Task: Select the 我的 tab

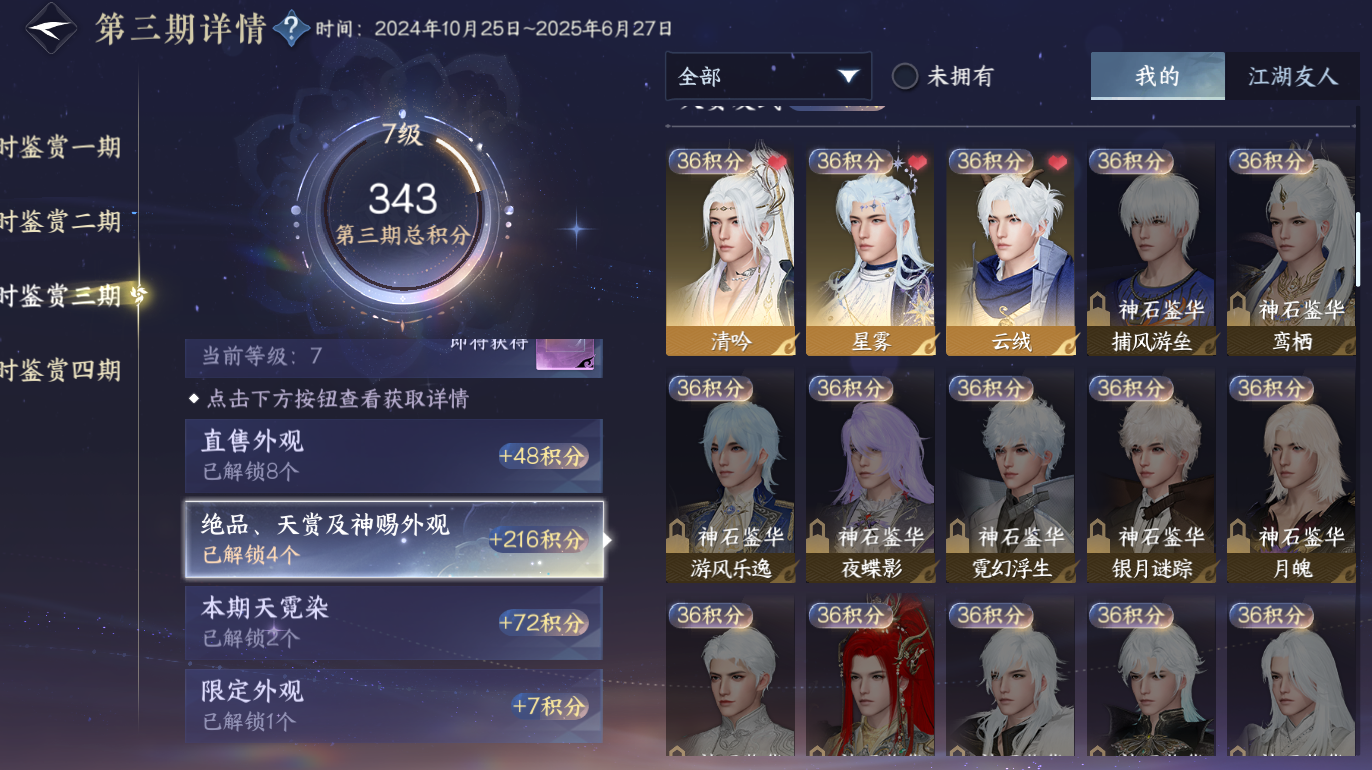Action: coord(1157,76)
